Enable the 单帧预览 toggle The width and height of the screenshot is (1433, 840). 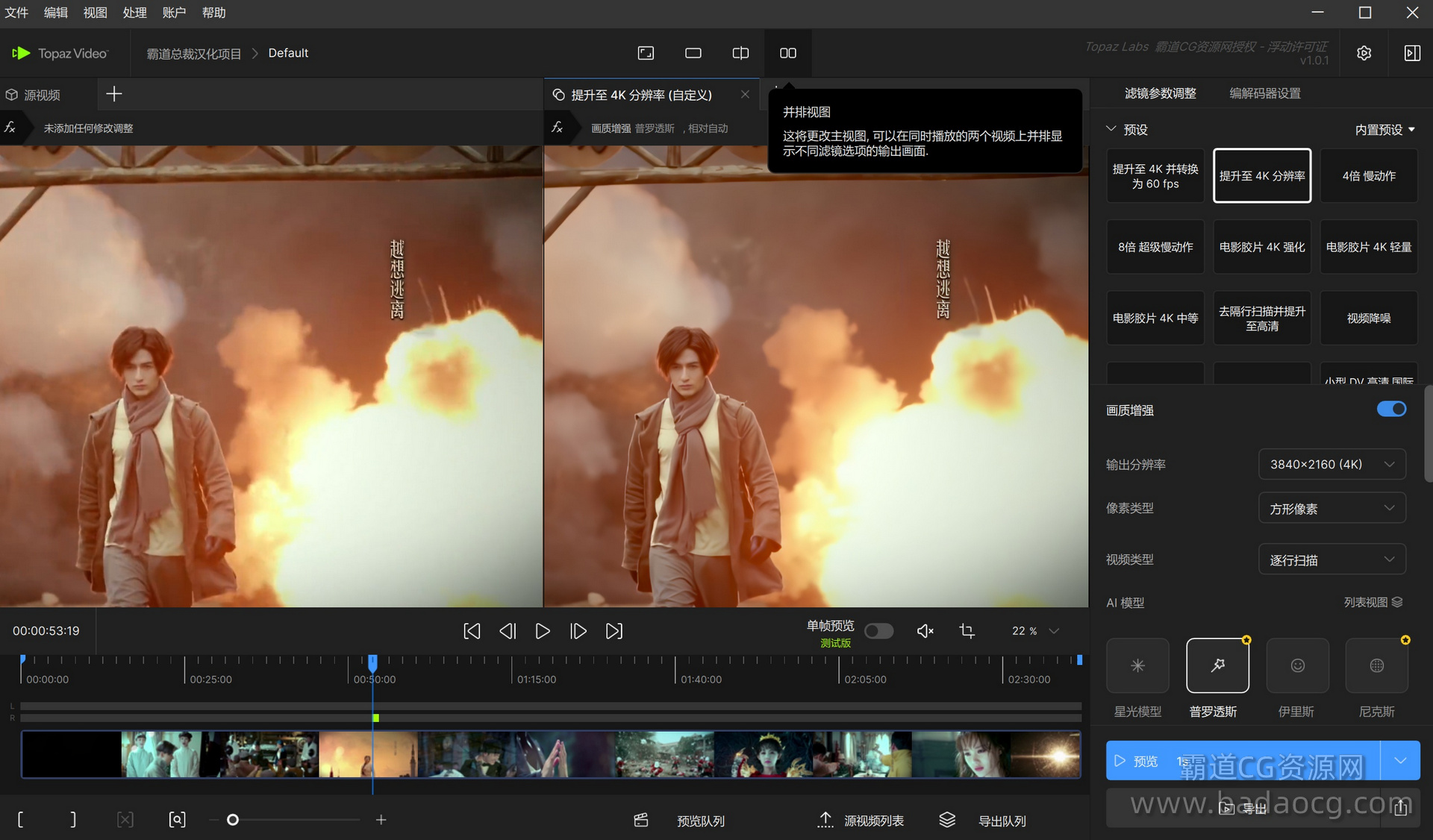click(878, 631)
